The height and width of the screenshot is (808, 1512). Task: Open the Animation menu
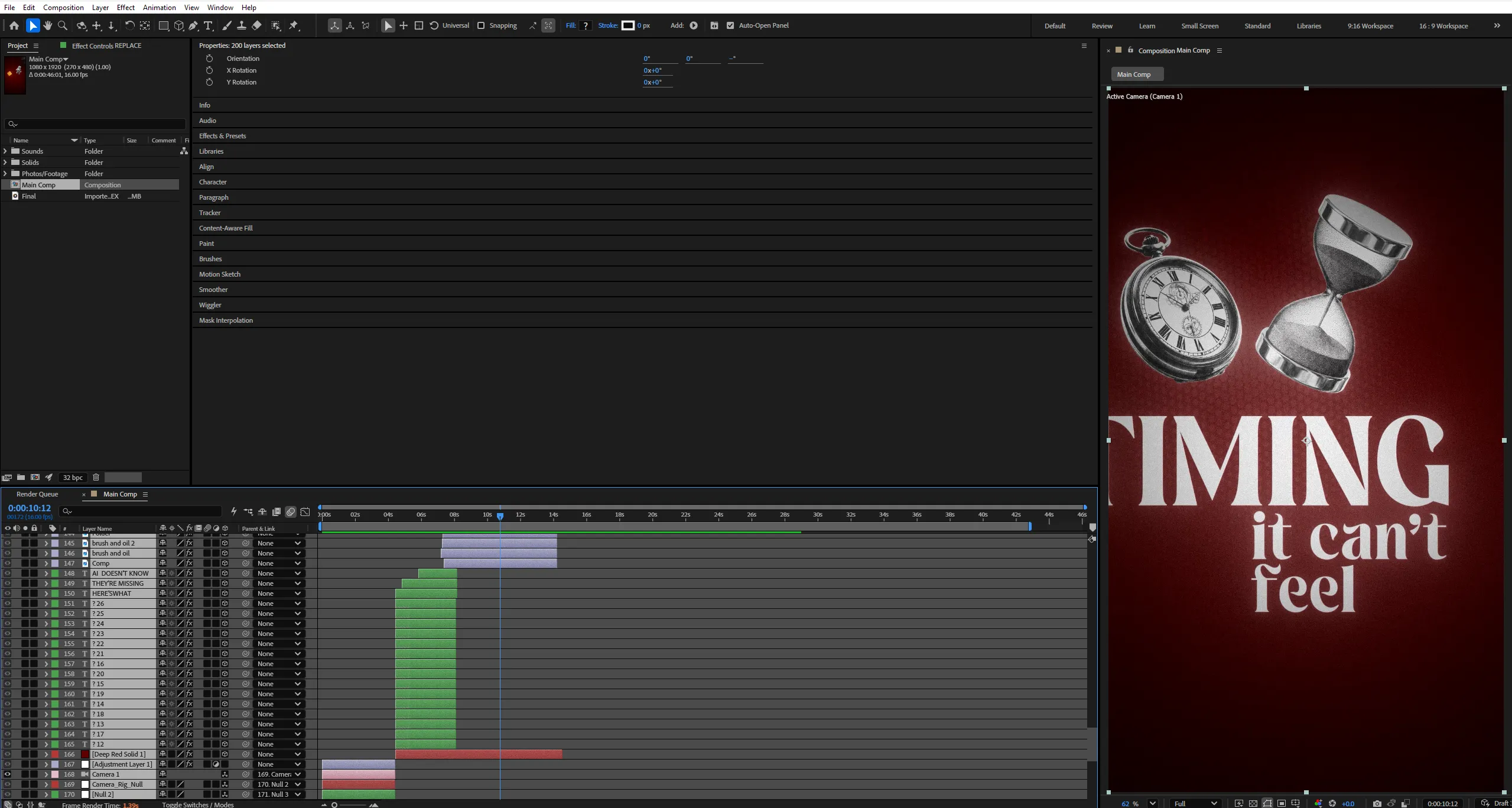click(159, 7)
